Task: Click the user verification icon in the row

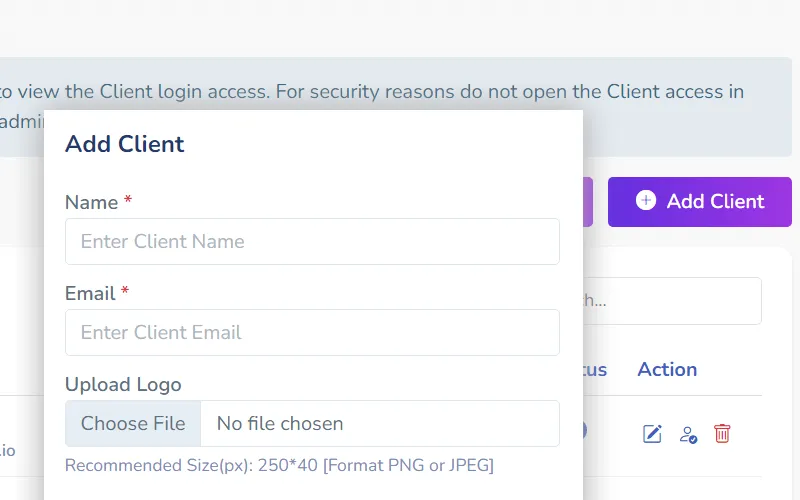Action: click(688, 434)
